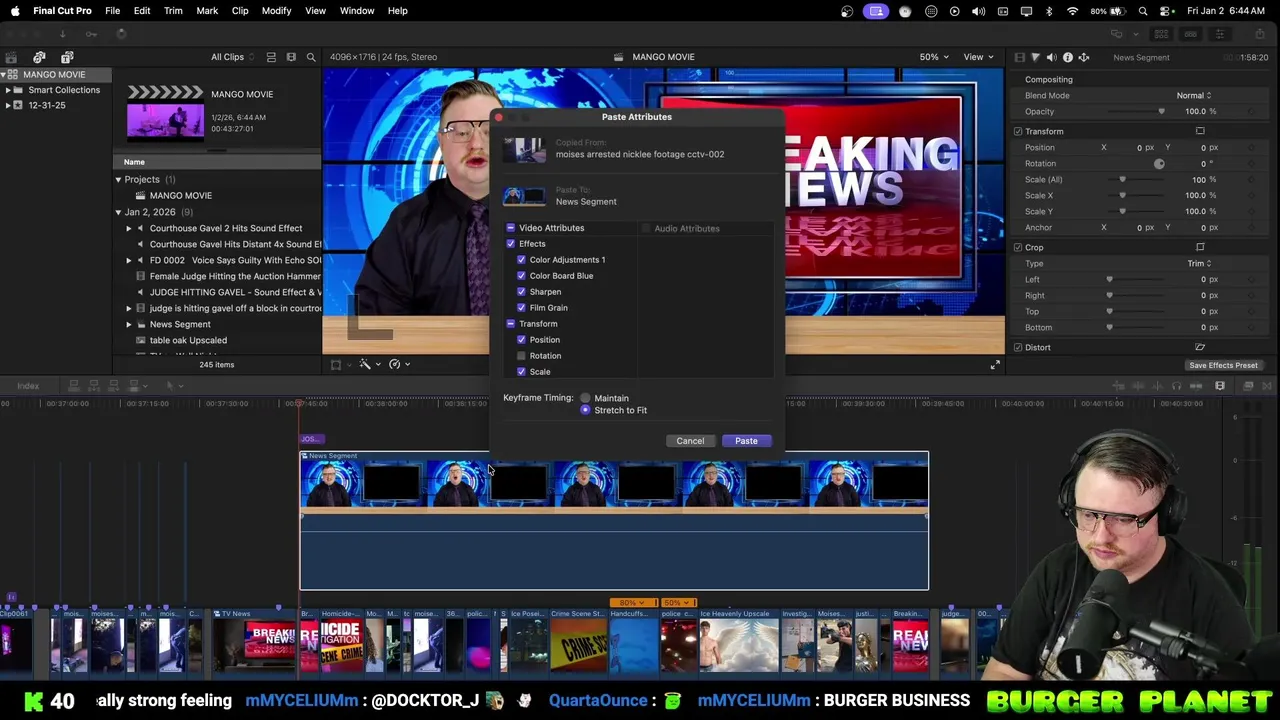Expand the 12-31-25 event
The height and width of the screenshot is (720, 1280).
point(8,105)
